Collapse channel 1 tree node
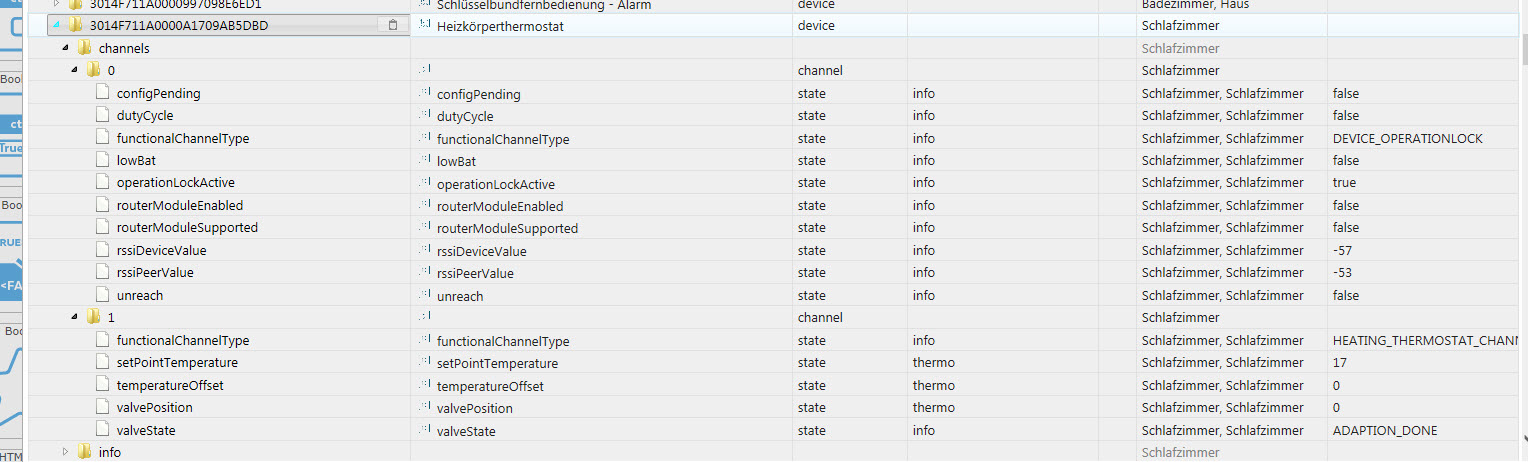1528x462 pixels. (74, 317)
